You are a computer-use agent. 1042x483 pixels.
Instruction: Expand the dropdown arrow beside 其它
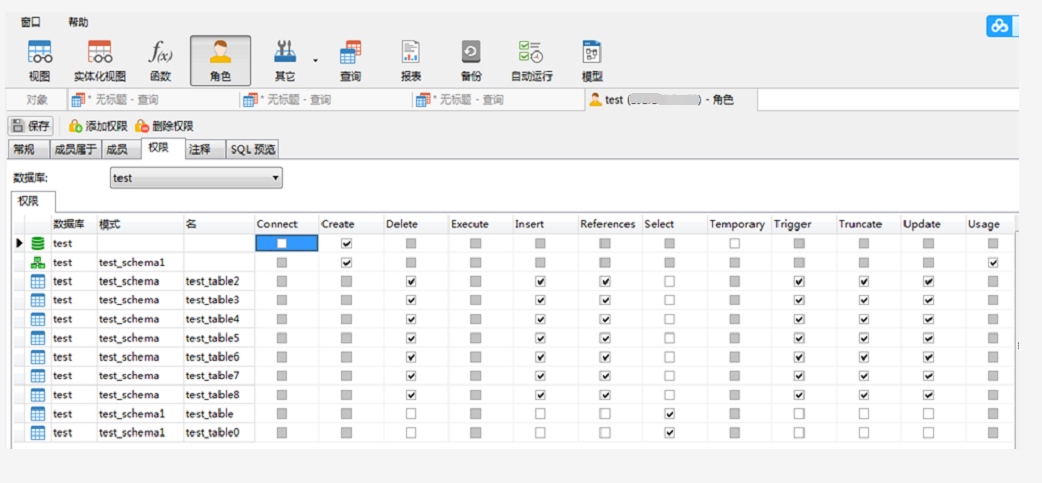click(315, 60)
